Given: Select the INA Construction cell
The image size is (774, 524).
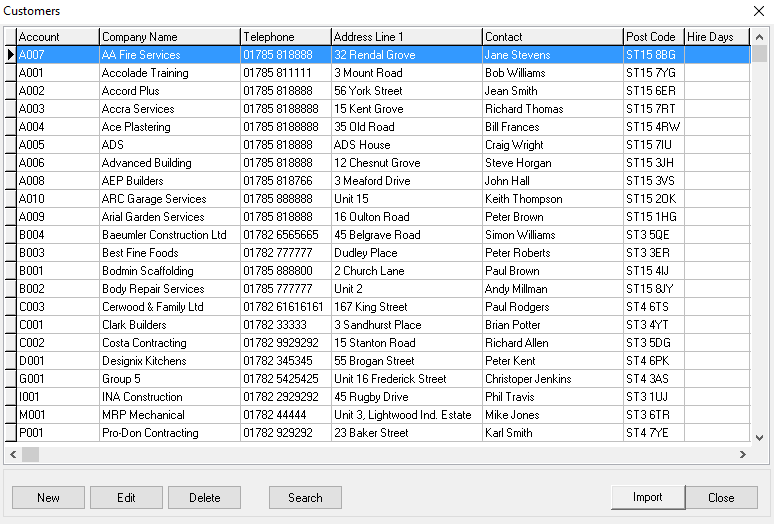Looking at the screenshot, I should (170, 397).
